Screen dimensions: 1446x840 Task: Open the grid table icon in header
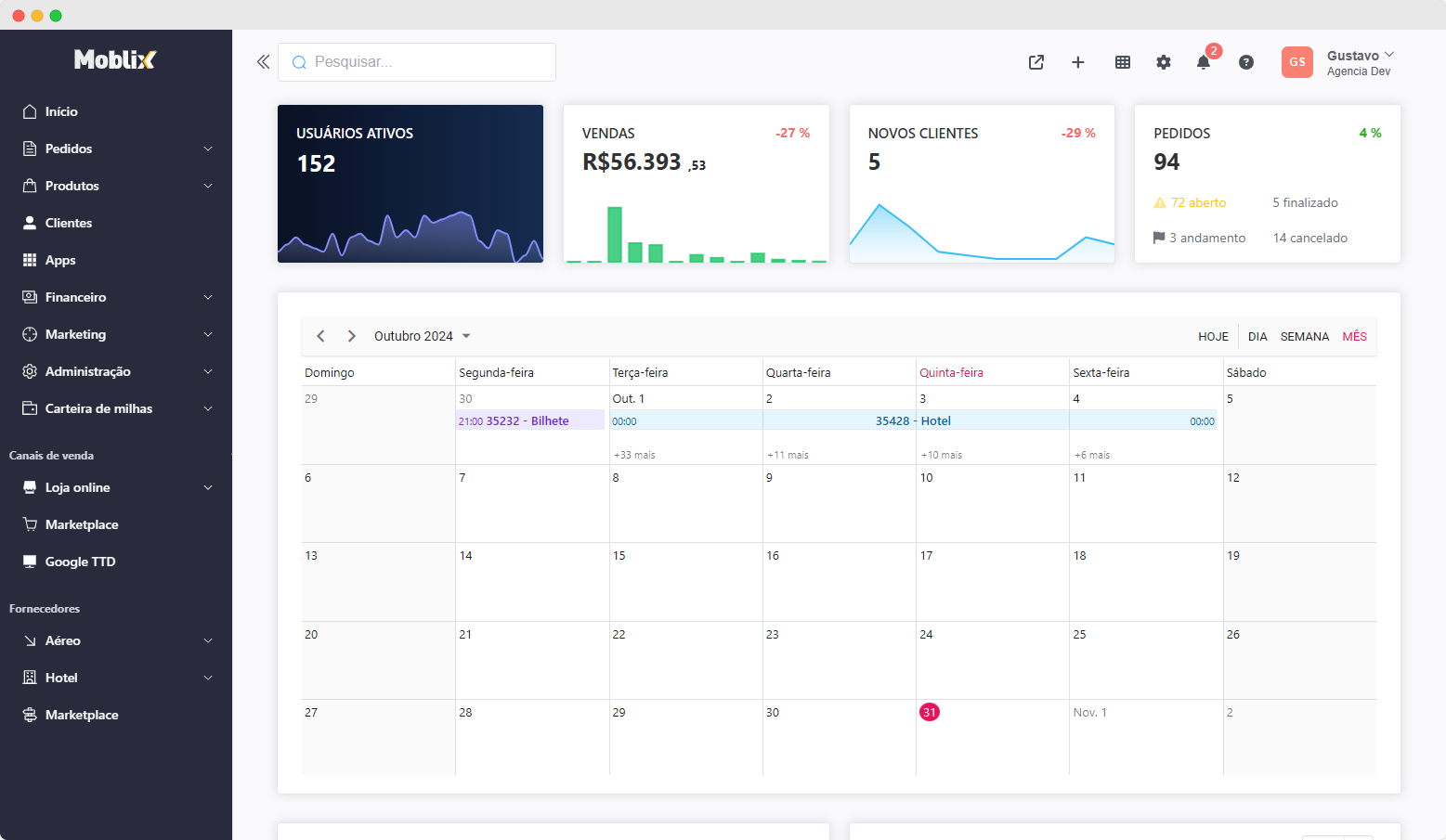click(x=1123, y=62)
